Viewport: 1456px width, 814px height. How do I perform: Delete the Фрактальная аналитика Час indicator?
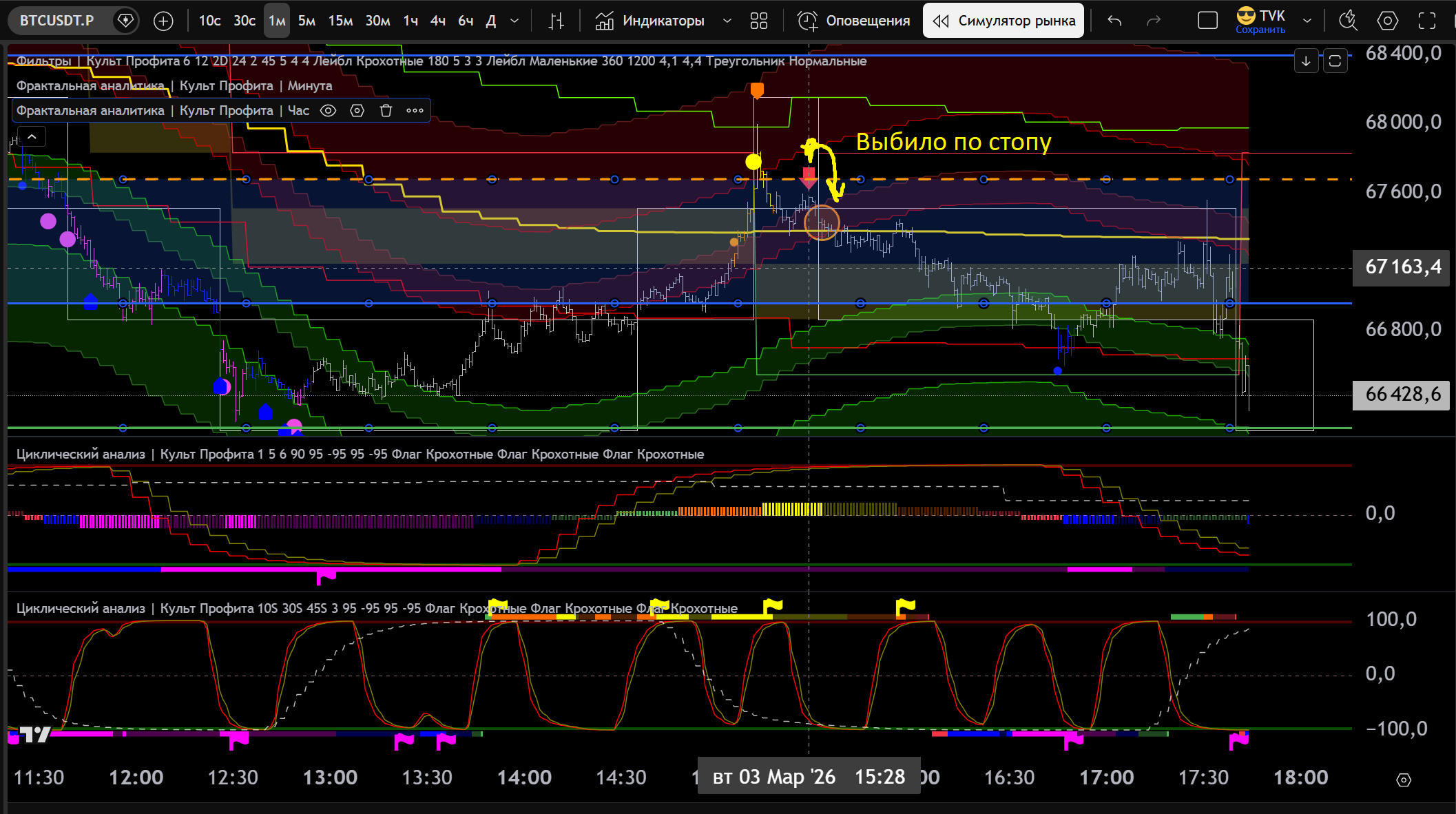pos(386,111)
